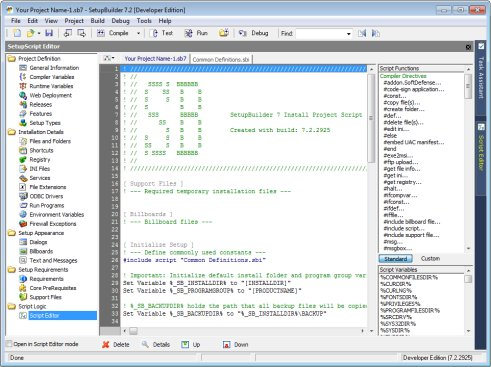Collapse the Project Definition folder

(12, 59)
